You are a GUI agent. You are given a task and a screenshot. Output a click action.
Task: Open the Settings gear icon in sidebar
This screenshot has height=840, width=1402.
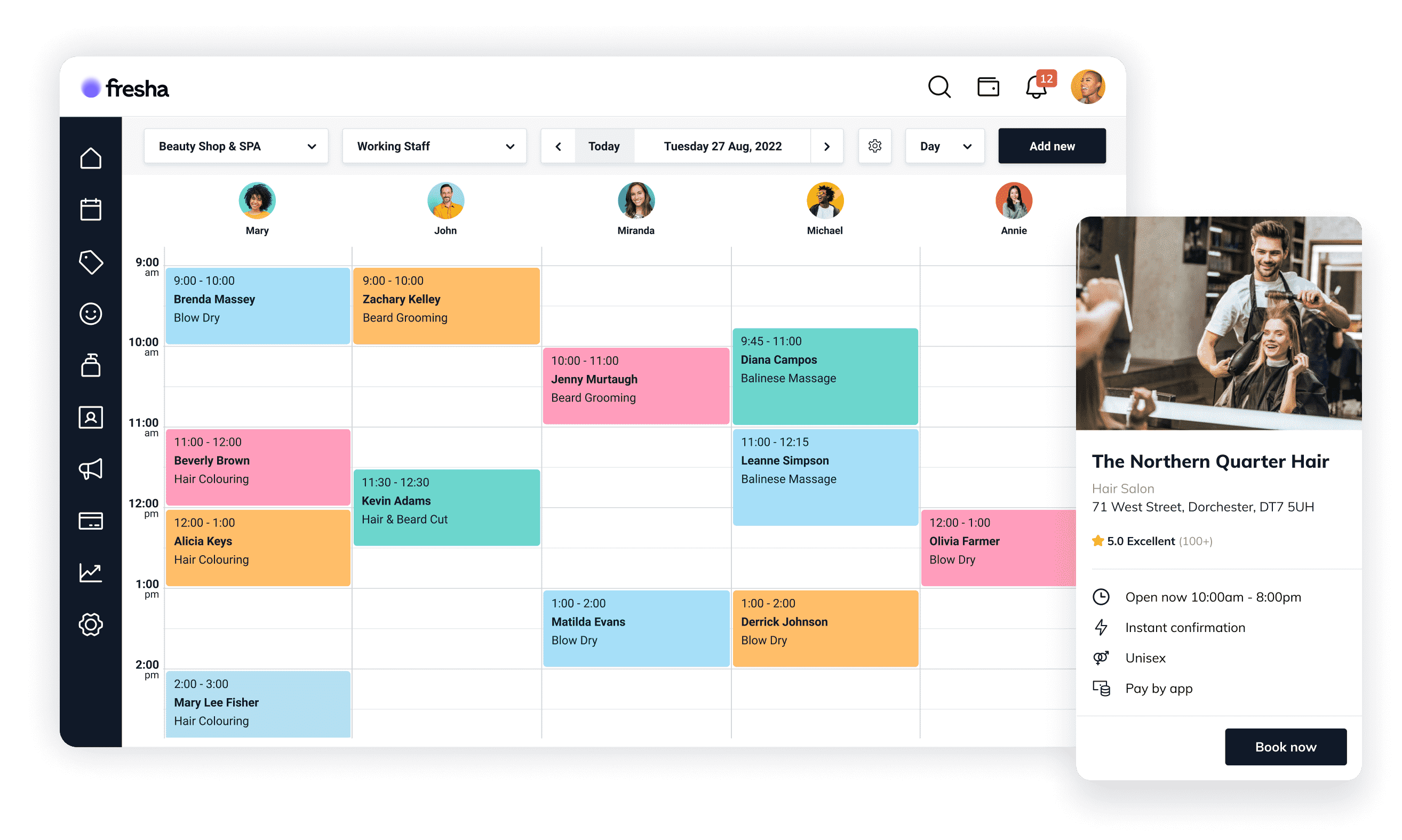[x=91, y=625]
